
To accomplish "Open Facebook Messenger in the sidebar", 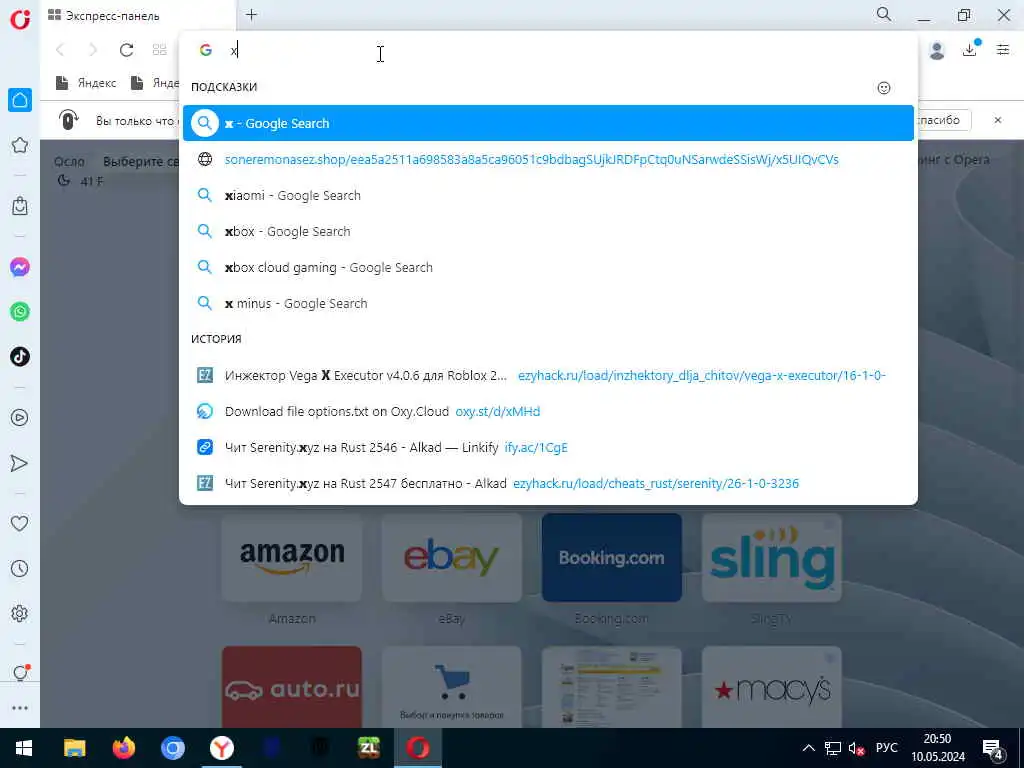I will click(20, 267).
